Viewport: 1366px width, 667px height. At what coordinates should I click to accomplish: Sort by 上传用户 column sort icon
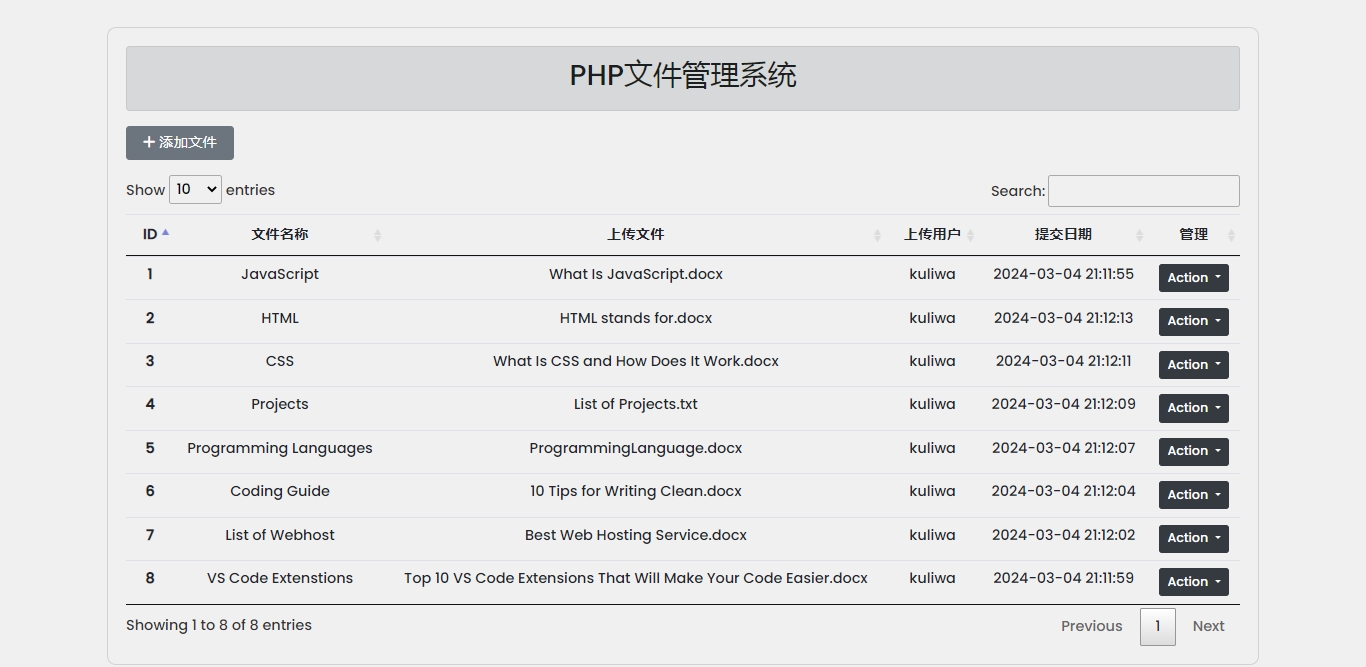click(970, 235)
